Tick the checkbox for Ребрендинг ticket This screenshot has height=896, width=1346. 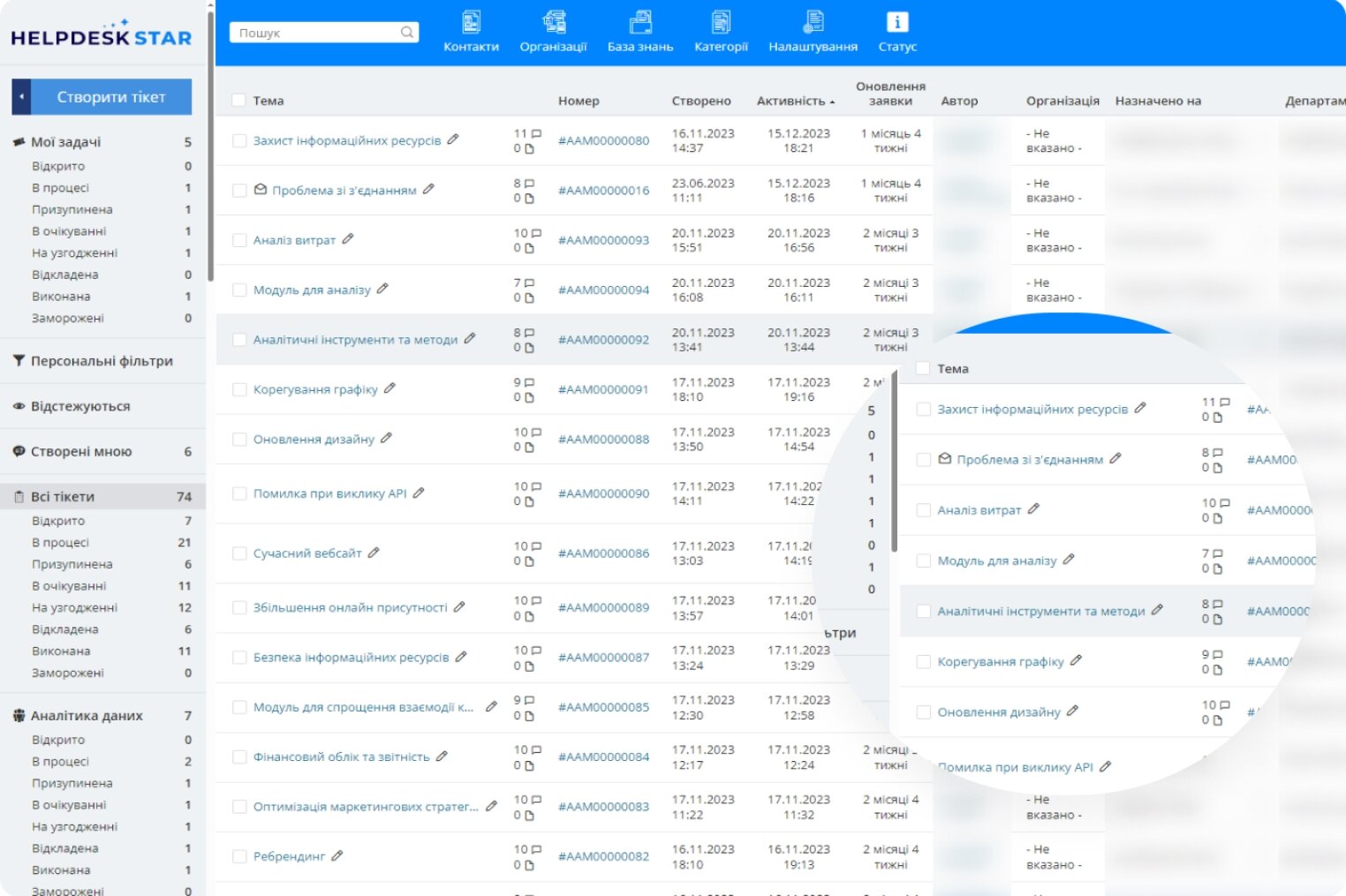pos(238,856)
